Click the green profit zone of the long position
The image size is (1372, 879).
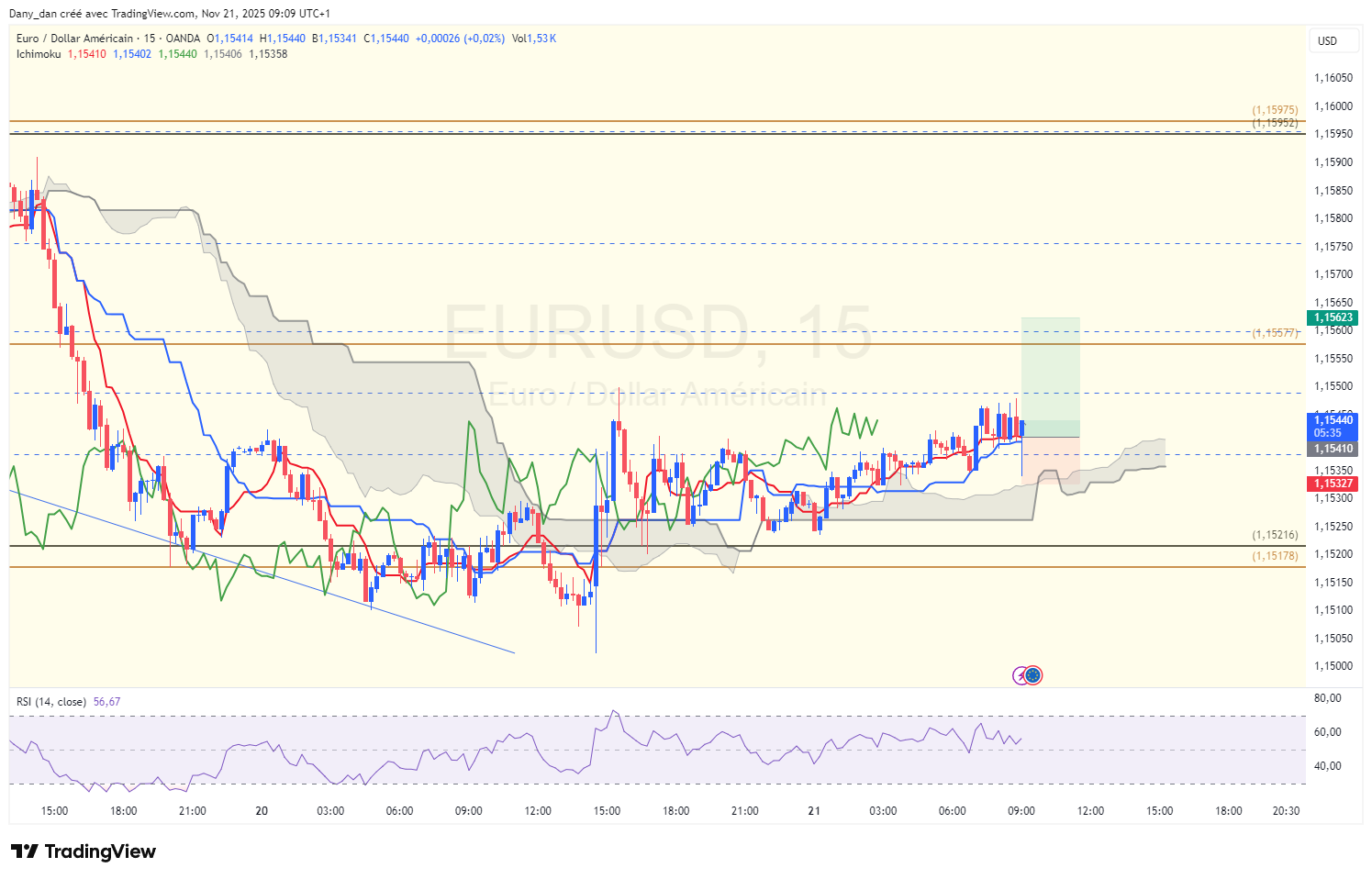tap(1051, 377)
